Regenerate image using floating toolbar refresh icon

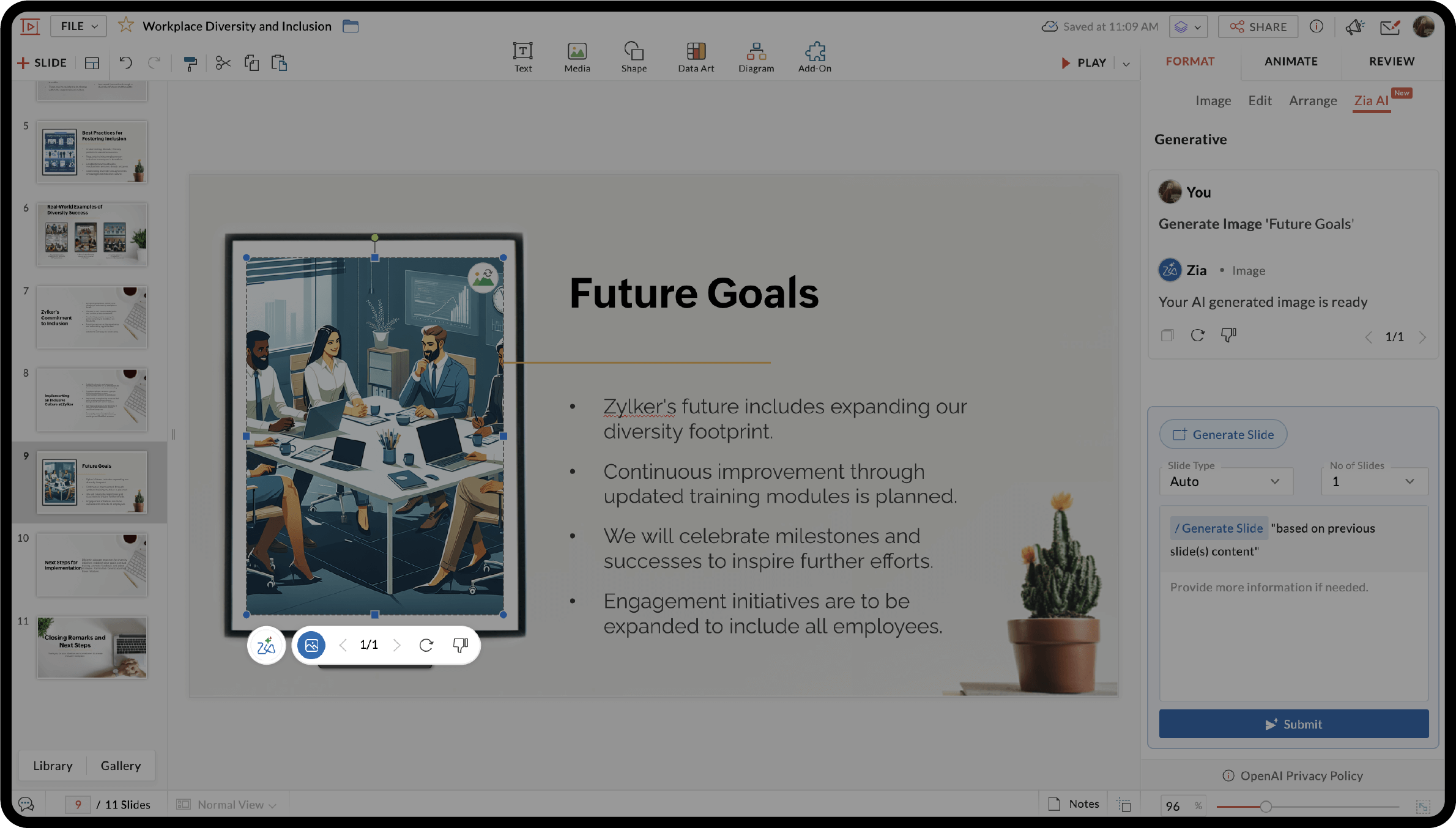point(426,645)
